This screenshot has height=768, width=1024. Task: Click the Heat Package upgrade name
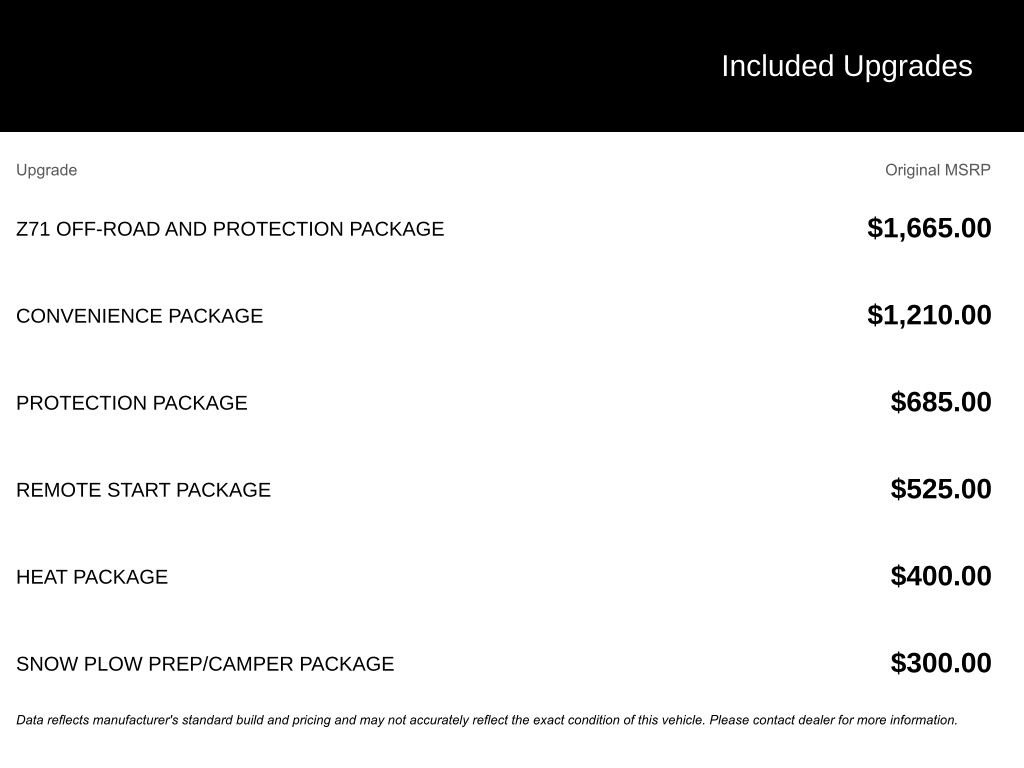coord(92,577)
